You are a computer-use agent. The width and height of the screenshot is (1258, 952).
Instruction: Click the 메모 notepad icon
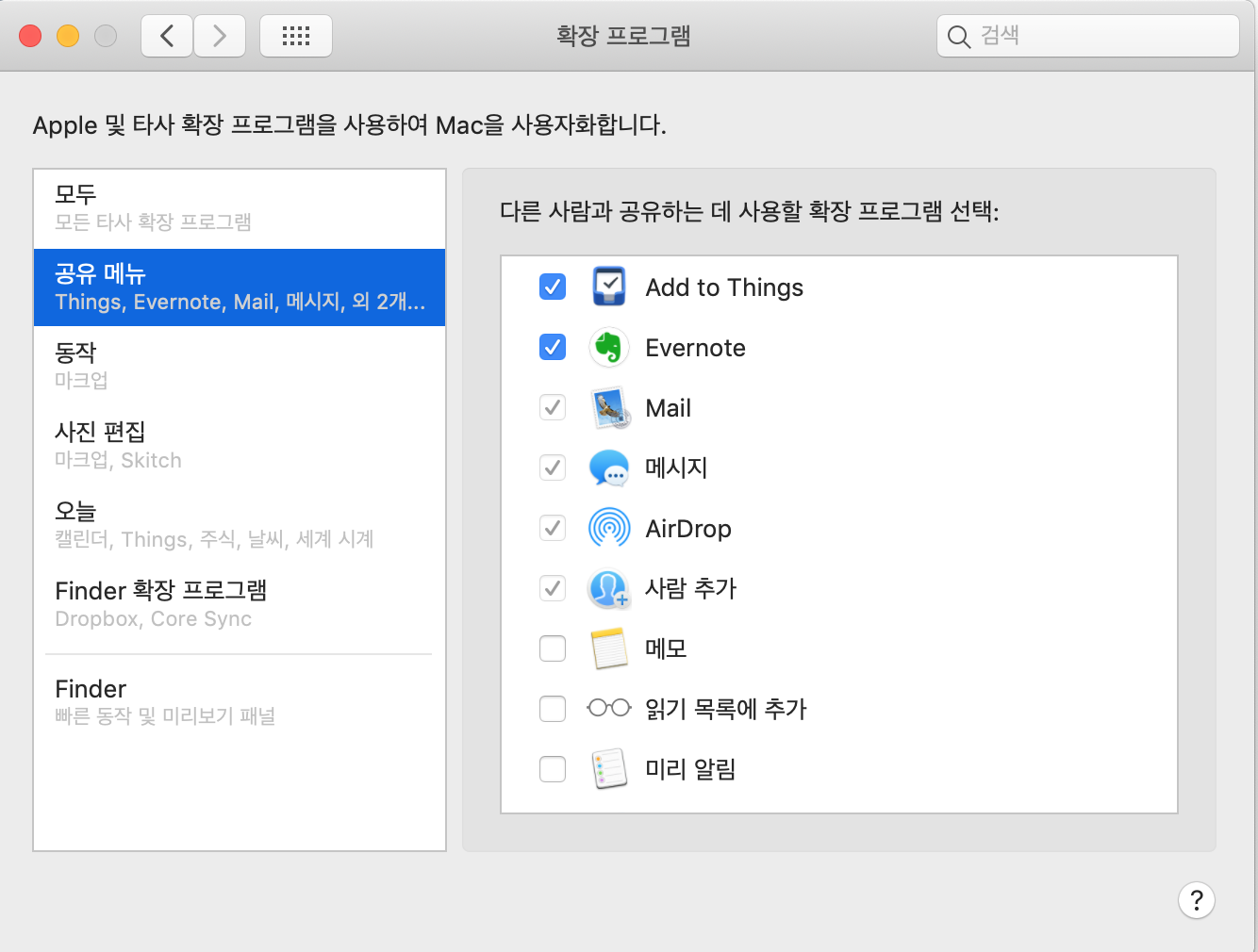609,648
